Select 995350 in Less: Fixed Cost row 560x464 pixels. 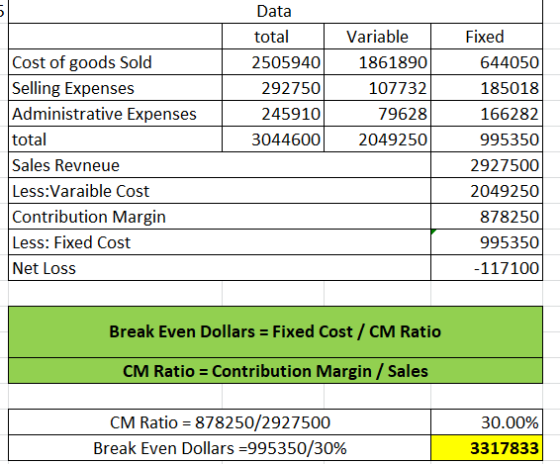coord(486,242)
